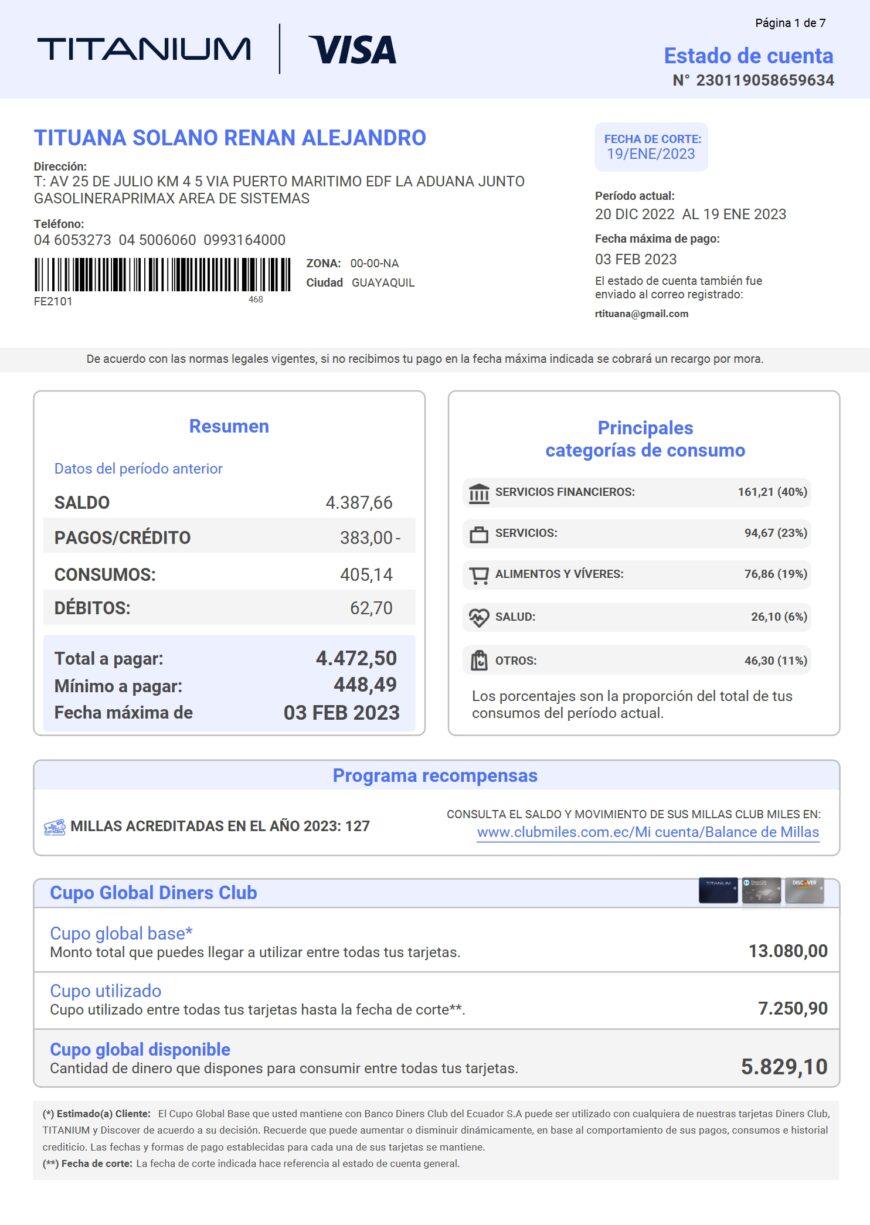
Task: Click the Fecha máxima de pago label
Action: (x=657, y=239)
